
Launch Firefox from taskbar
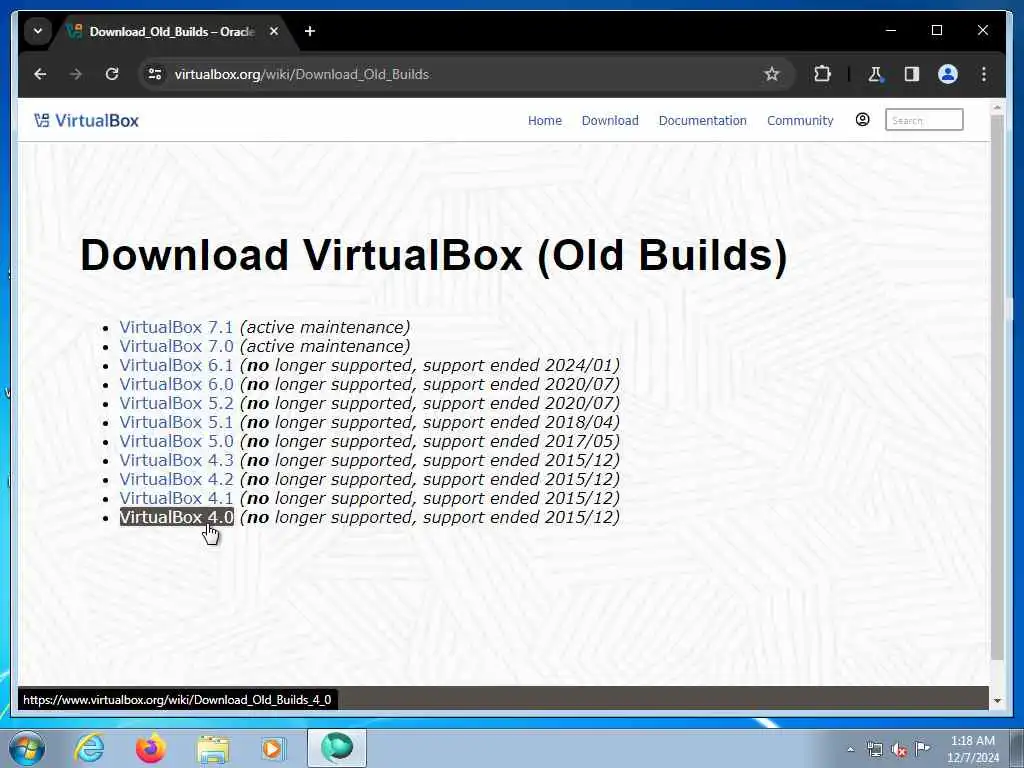point(151,748)
